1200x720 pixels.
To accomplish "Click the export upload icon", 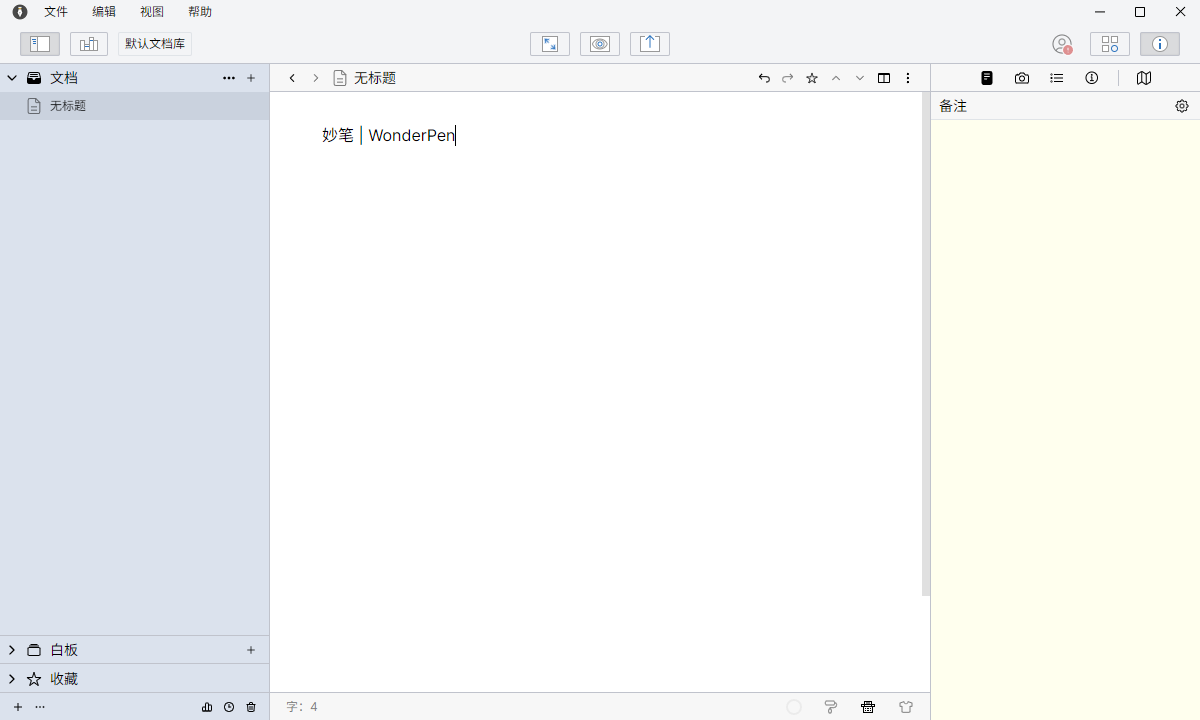I will point(650,44).
